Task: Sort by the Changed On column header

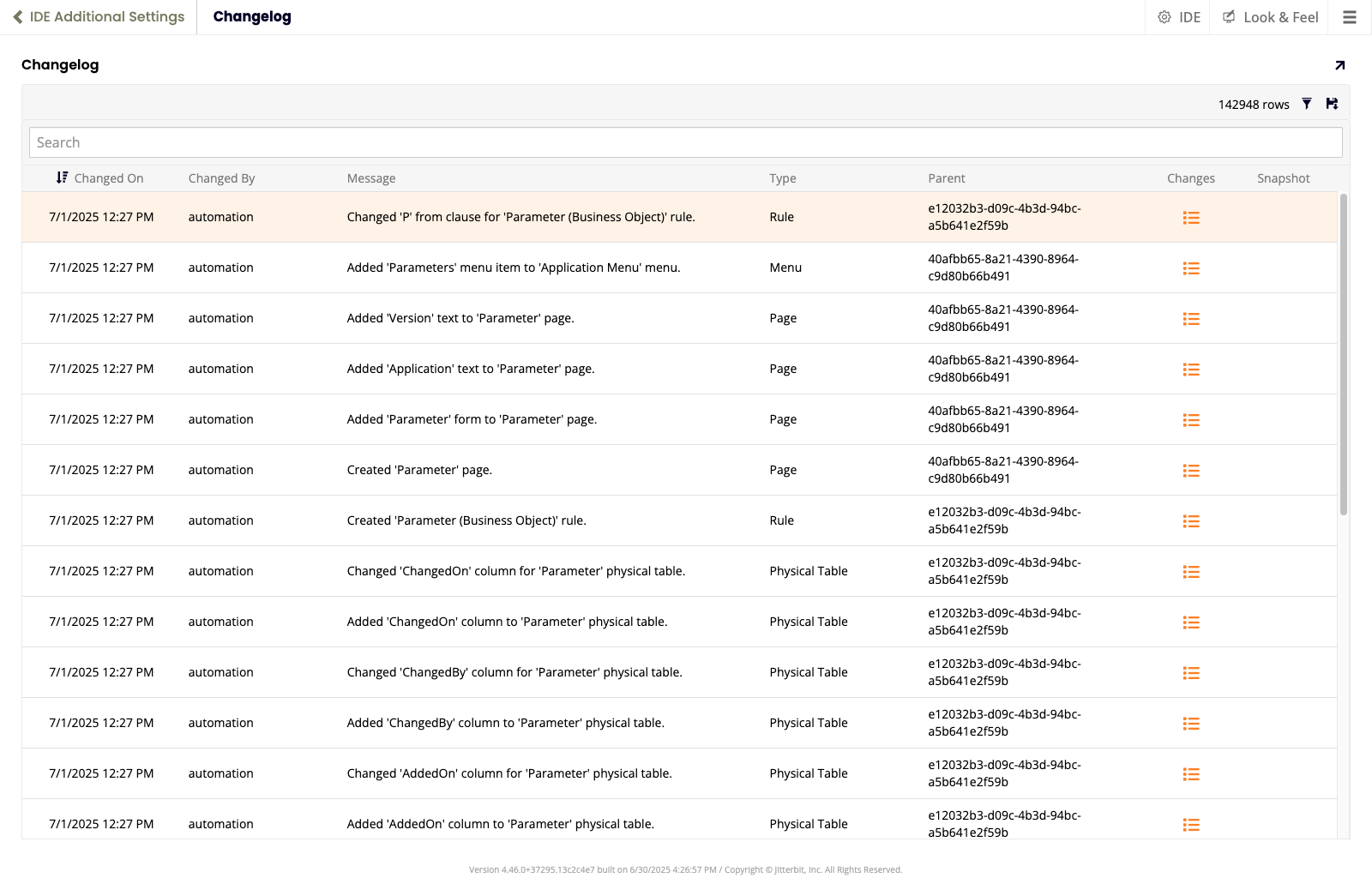Action: coord(108,178)
